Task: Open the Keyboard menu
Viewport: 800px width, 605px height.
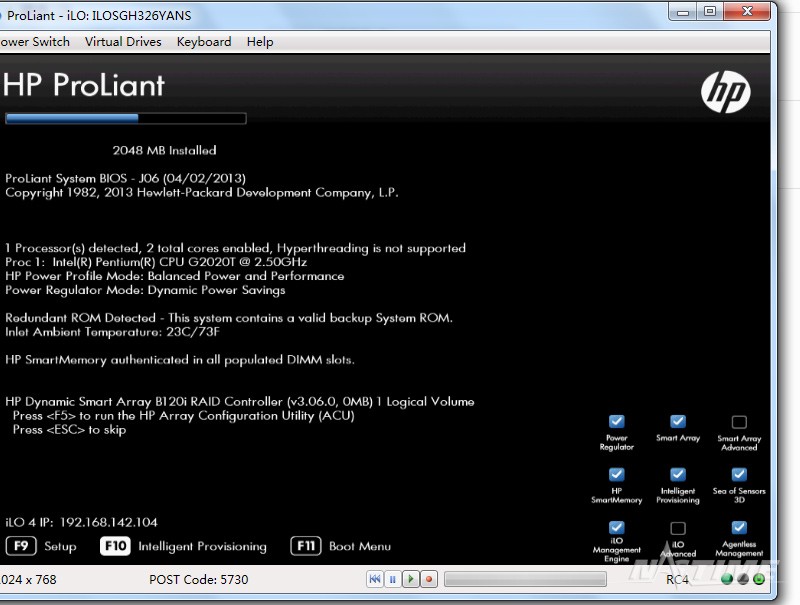Action: coord(204,42)
